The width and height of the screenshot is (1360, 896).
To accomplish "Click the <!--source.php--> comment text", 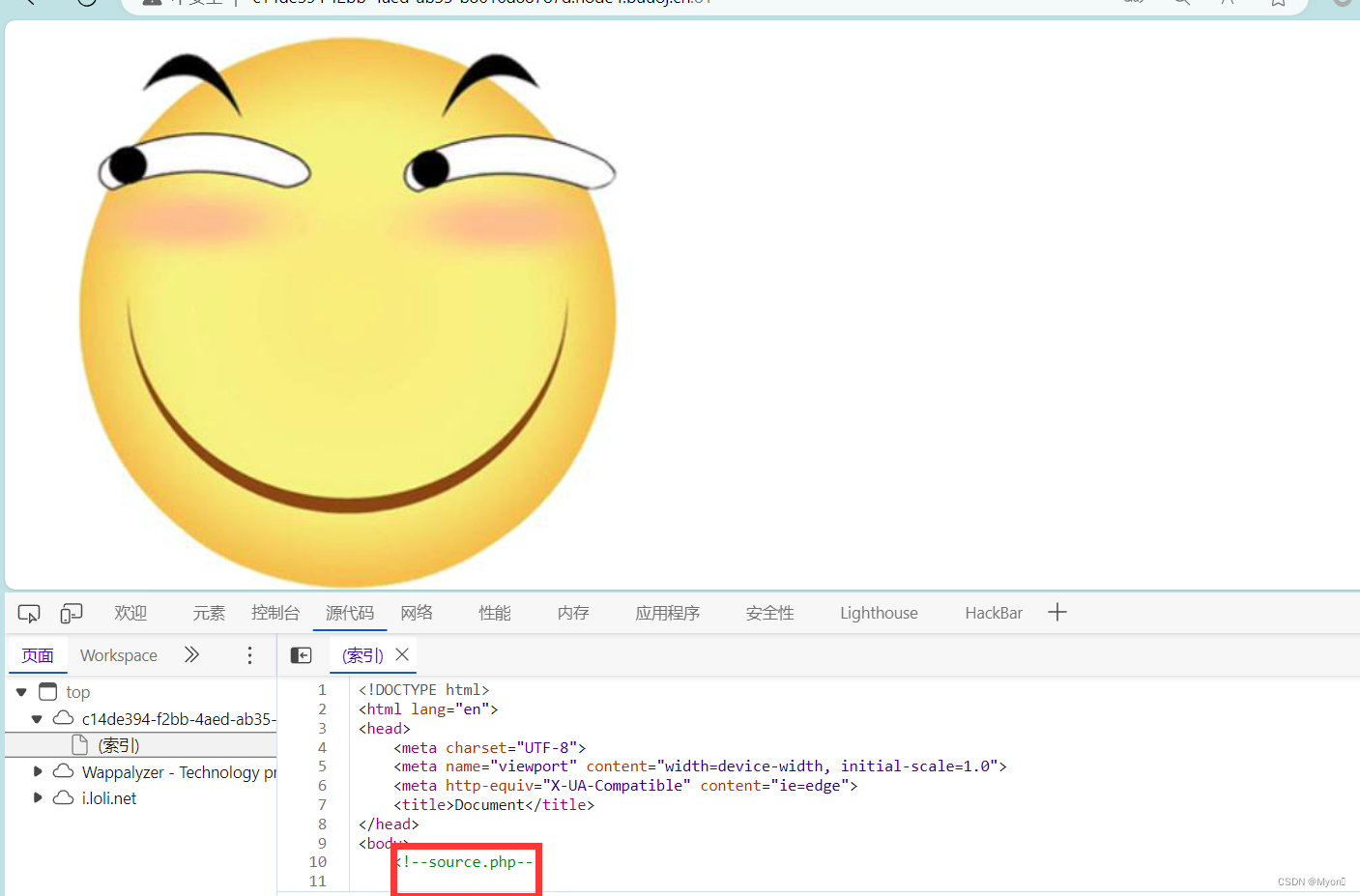I will pos(465,862).
